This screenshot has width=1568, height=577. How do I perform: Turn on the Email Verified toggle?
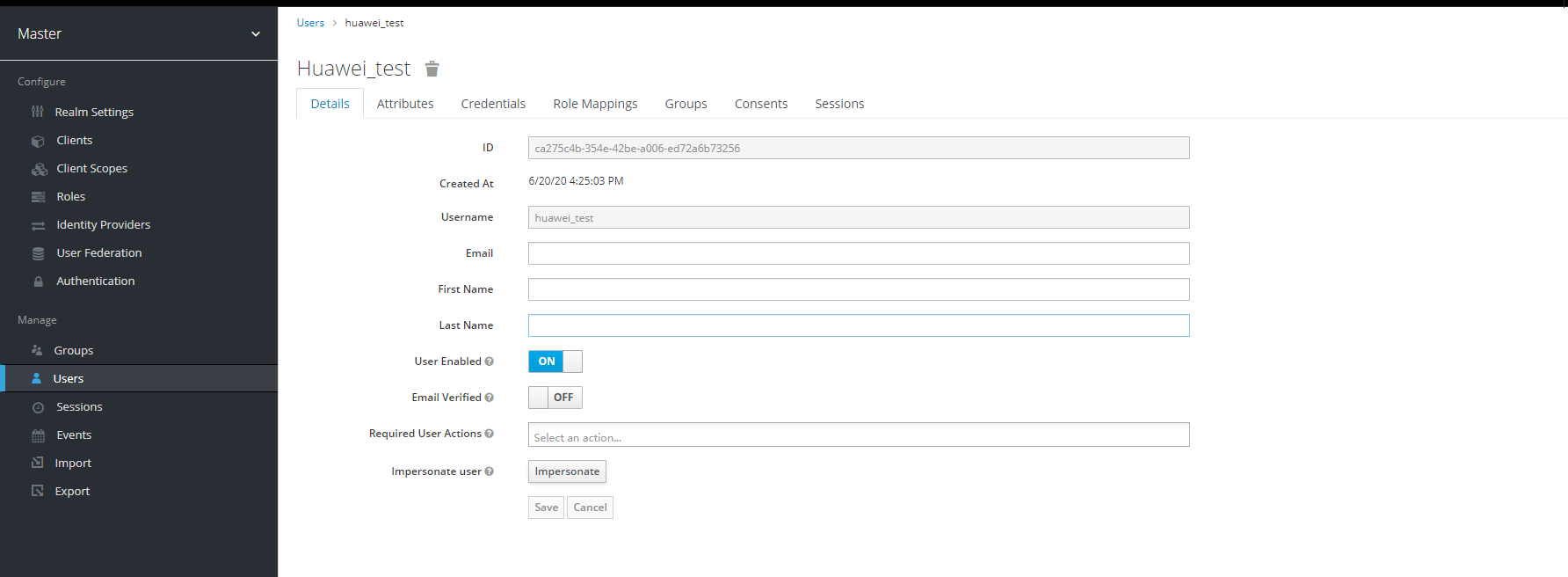pos(555,398)
